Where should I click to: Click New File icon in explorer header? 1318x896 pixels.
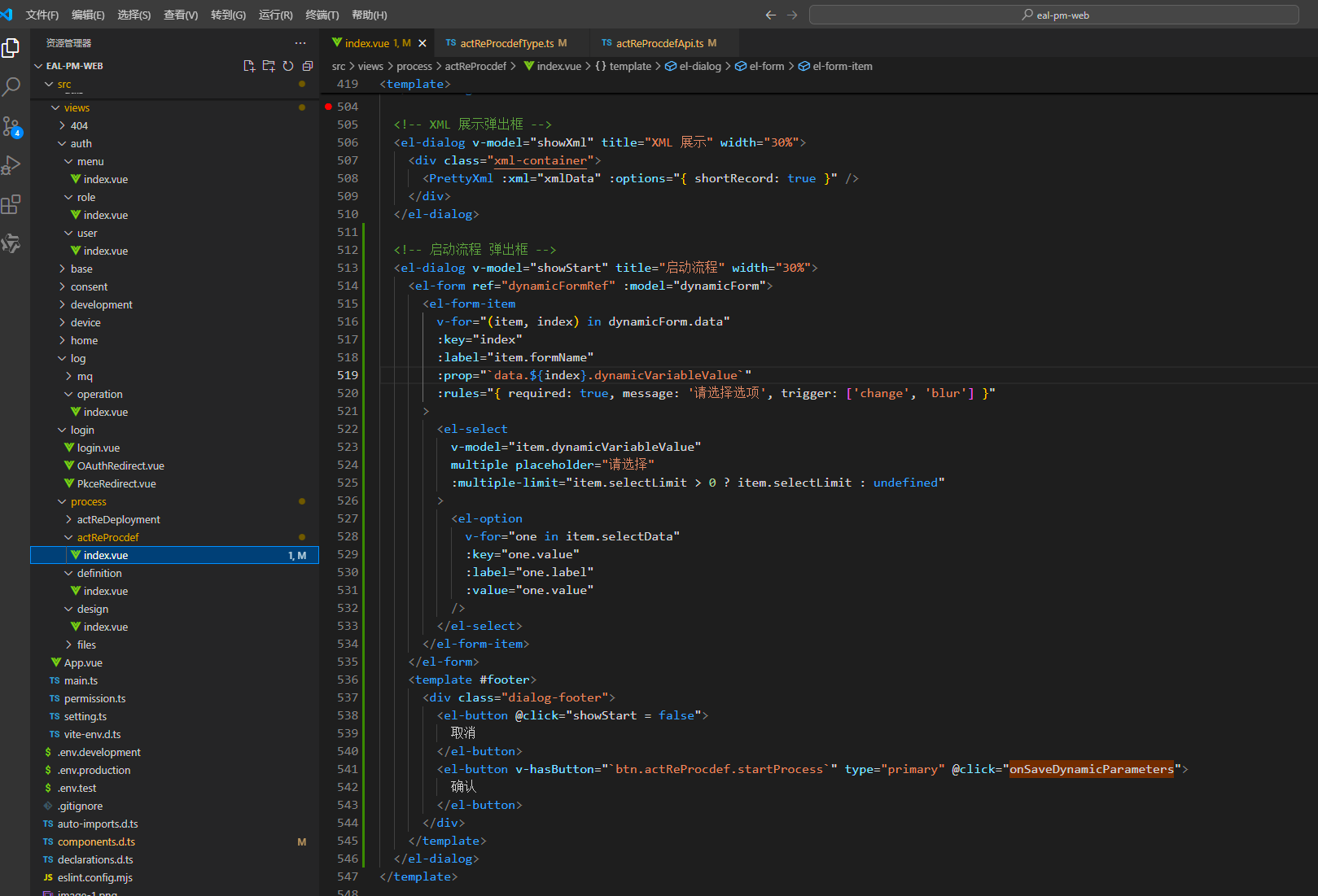coord(249,66)
